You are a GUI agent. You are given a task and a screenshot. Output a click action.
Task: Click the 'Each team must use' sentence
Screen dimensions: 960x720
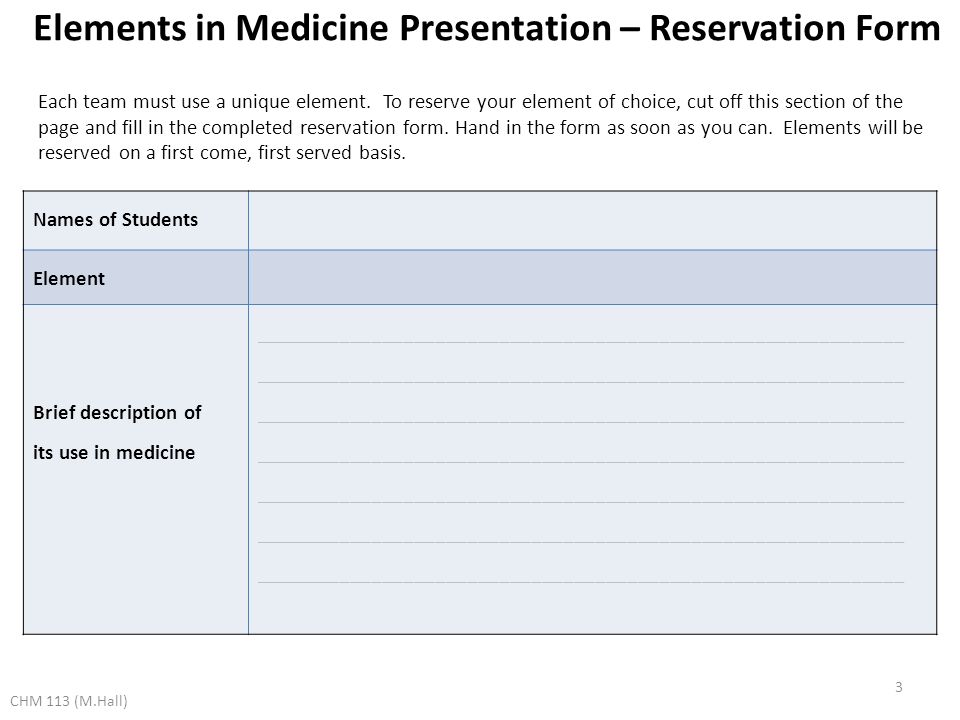click(204, 102)
